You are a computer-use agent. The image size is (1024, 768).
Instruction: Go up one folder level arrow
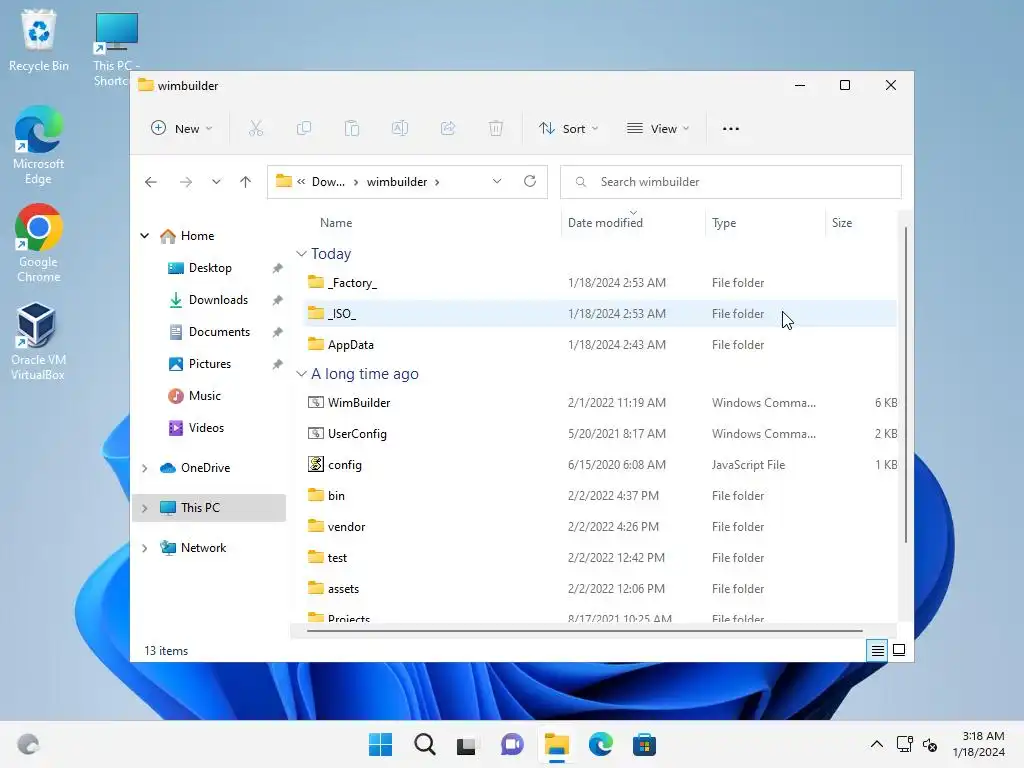point(246,182)
